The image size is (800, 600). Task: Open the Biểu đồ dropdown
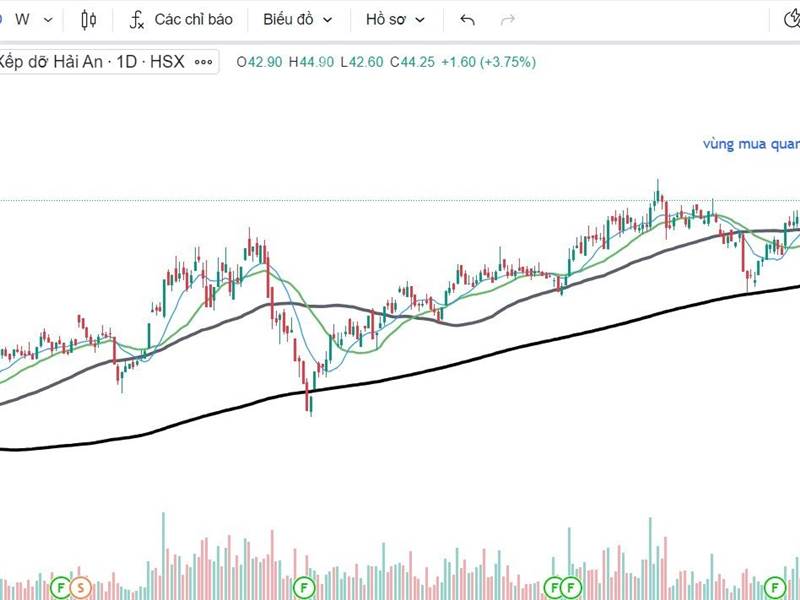pyautogui.click(x=297, y=19)
